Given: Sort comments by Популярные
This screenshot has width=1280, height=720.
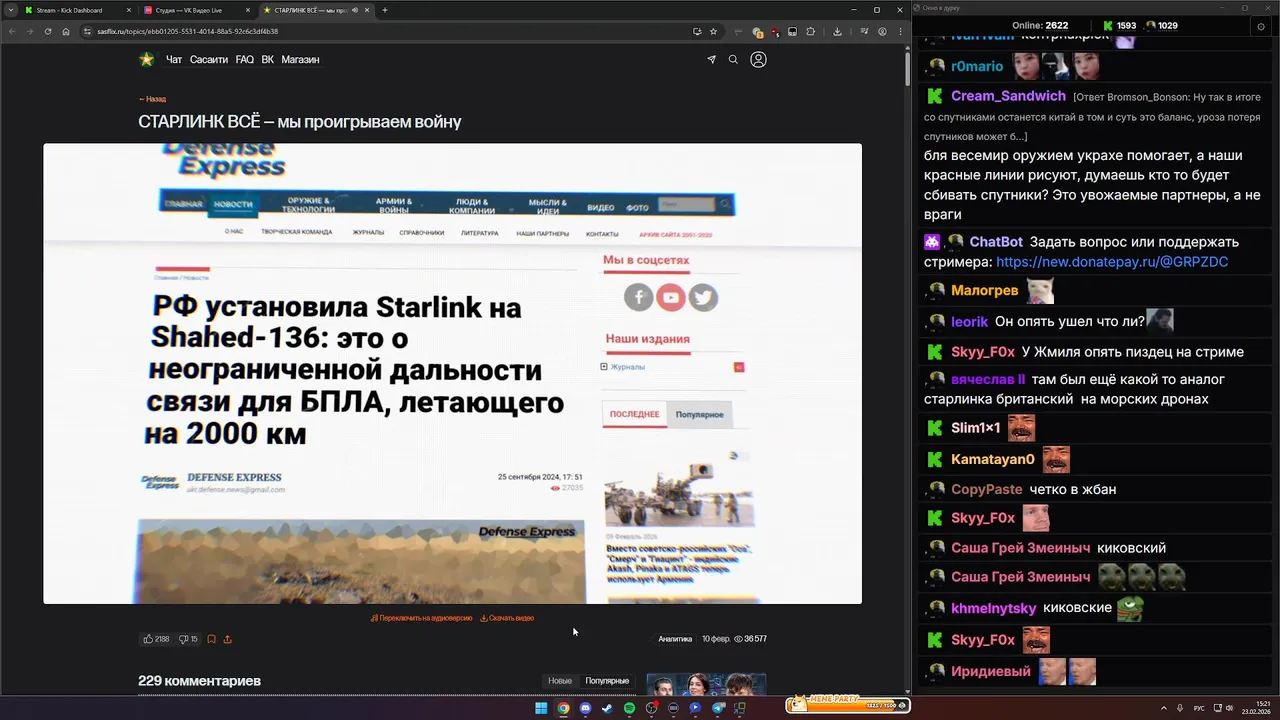Looking at the screenshot, I should (x=607, y=681).
